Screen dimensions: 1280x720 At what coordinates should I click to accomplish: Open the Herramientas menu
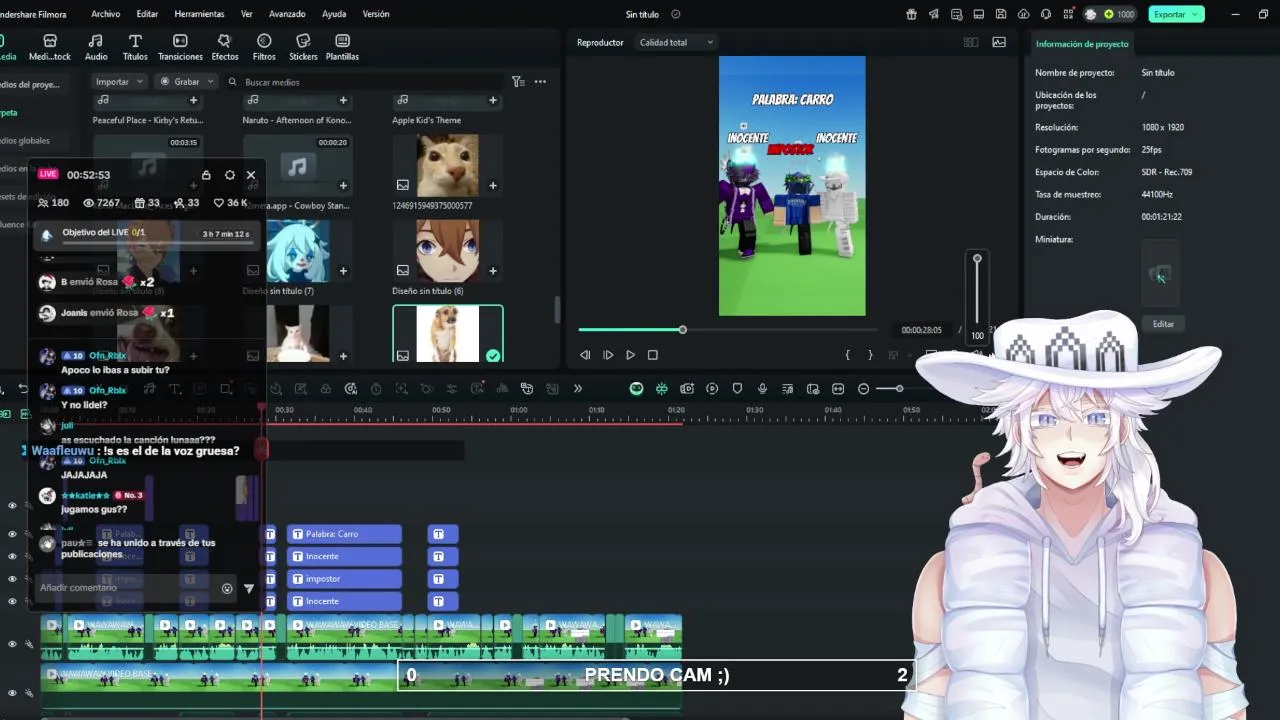[199, 14]
